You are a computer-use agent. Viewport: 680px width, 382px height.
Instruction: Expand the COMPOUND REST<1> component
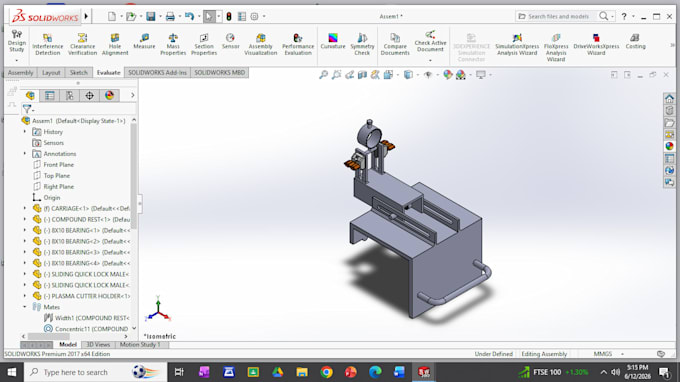point(25,219)
